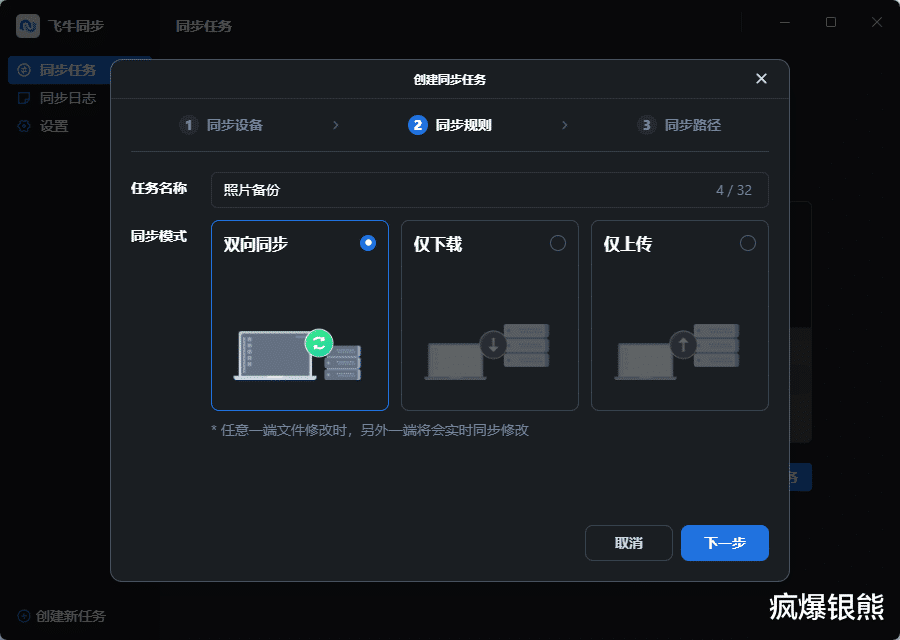Click the upload-only arrow illustration
The image size is (900, 640).
(677, 352)
